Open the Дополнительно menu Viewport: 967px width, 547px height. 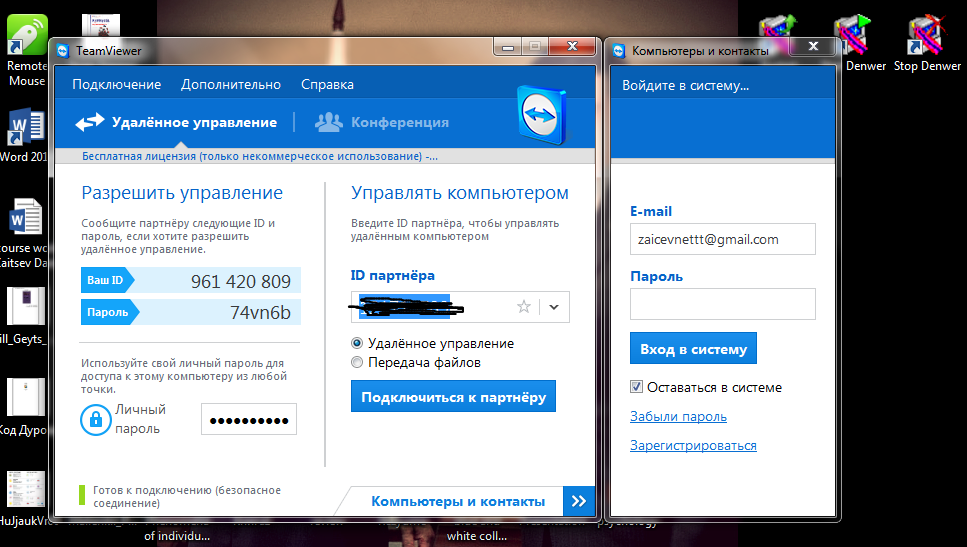click(x=231, y=84)
